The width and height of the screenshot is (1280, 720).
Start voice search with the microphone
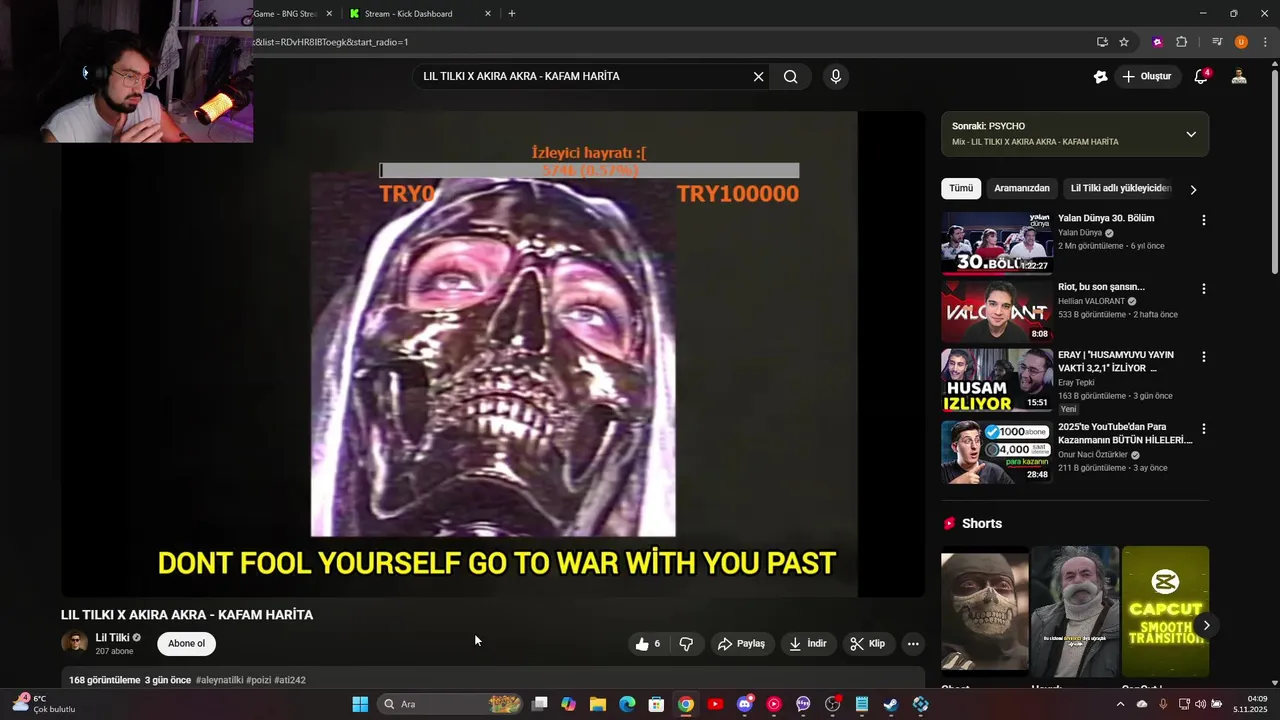click(836, 76)
